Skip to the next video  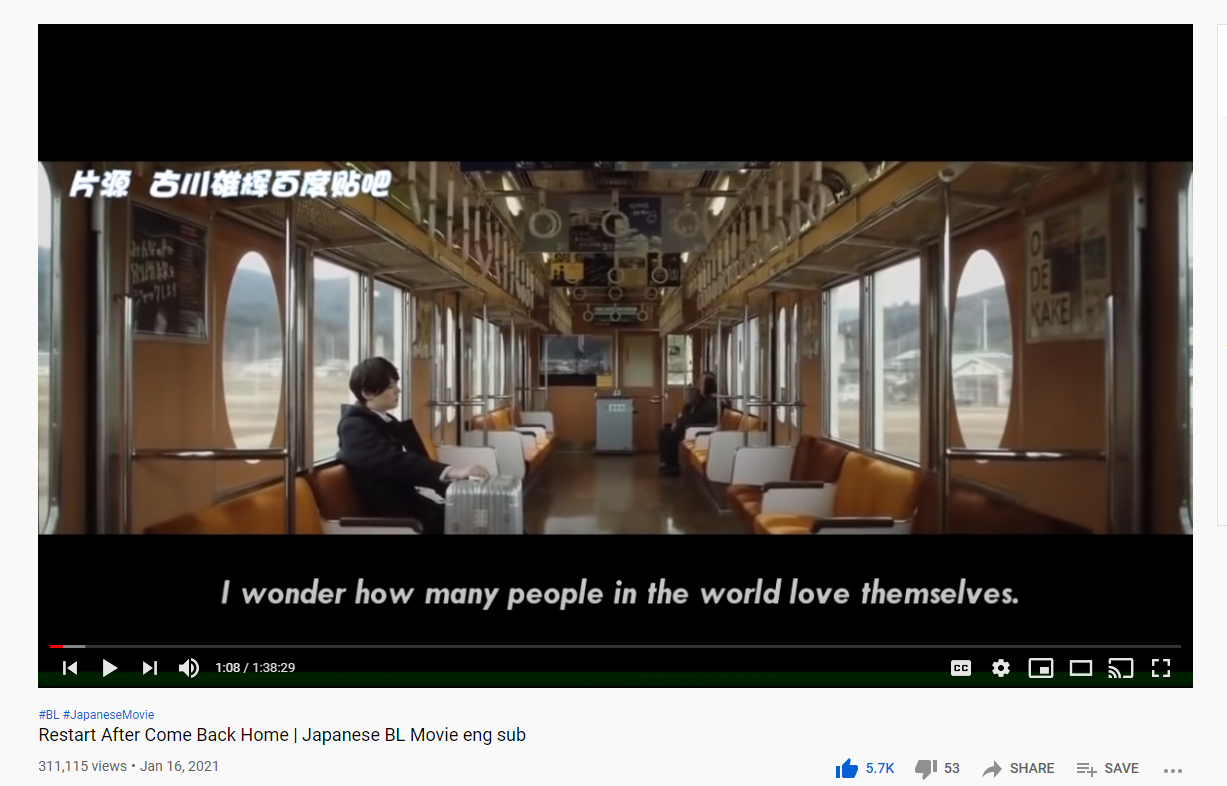pyautogui.click(x=150, y=668)
